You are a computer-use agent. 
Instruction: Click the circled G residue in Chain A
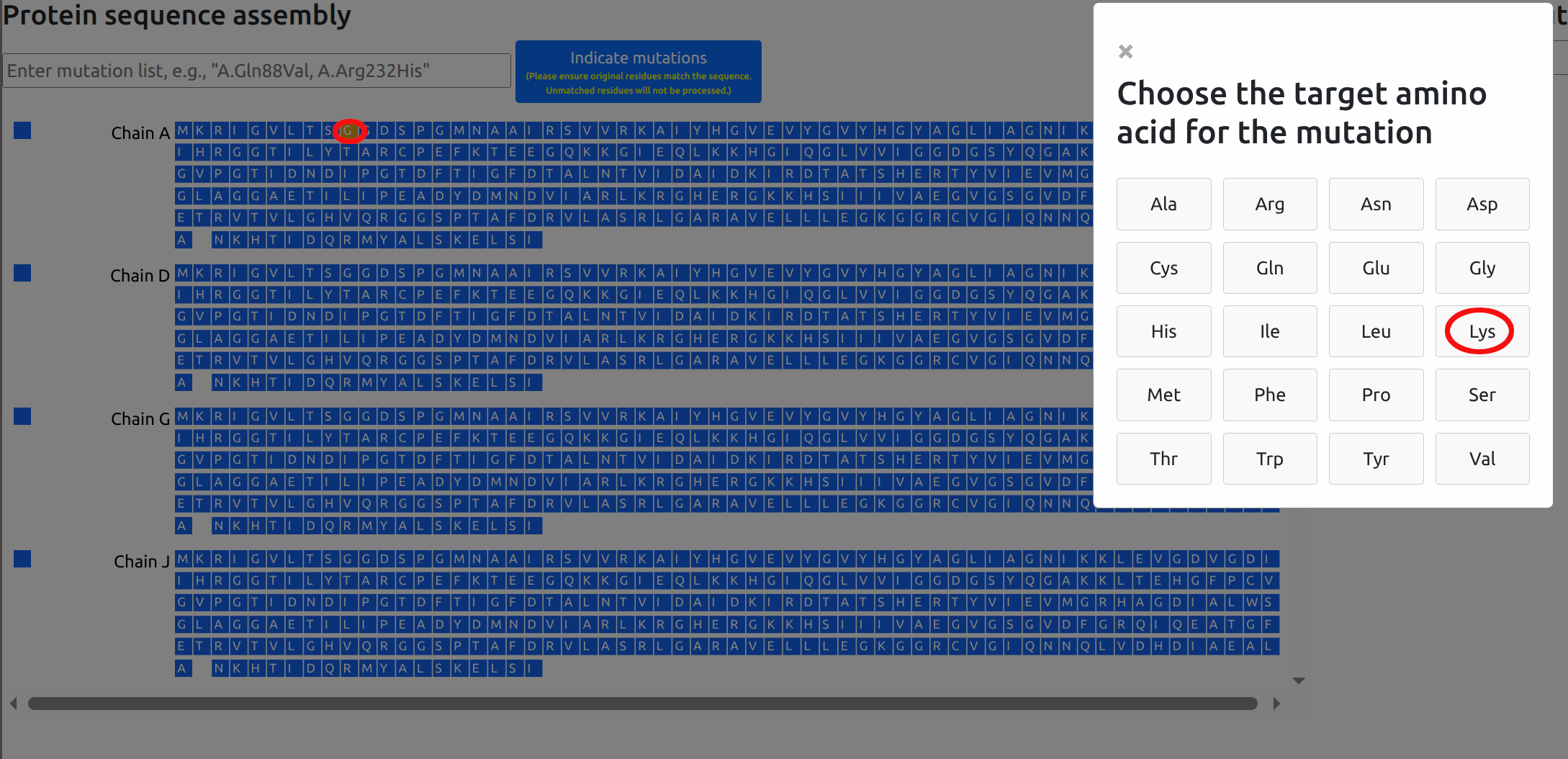tap(348, 131)
